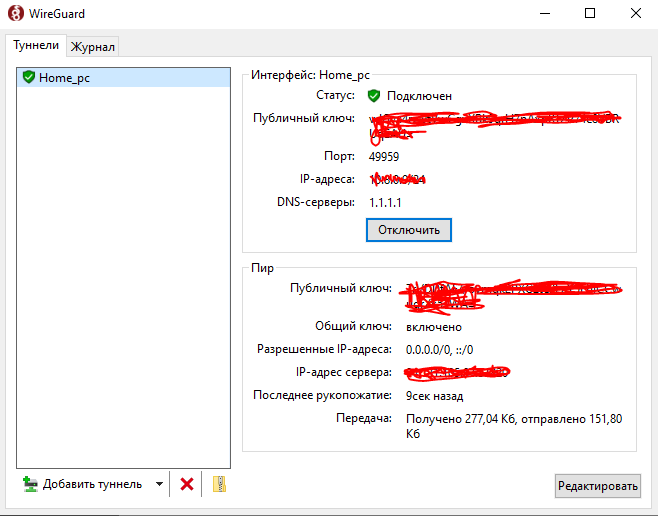The width and height of the screenshot is (658, 516).
Task: Click the Пир group title
Action: pyautogui.click(x=262, y=268)
